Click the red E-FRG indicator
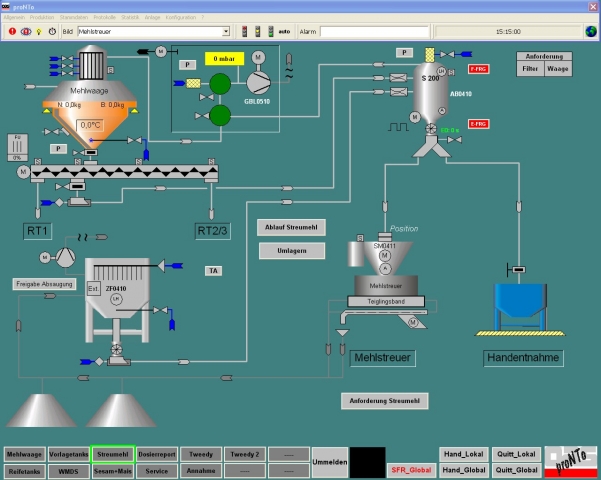Image resolution: width=601 pixels, height=480 pixels. point(478,124)
